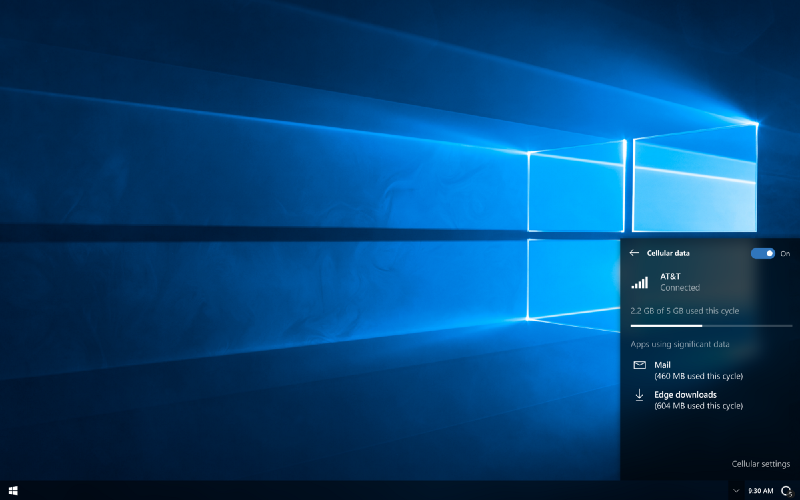The height and width of the screenshot is (500, 800).
Task: Click the Connected status text under AT&T
Action: [x=680, y=288]
